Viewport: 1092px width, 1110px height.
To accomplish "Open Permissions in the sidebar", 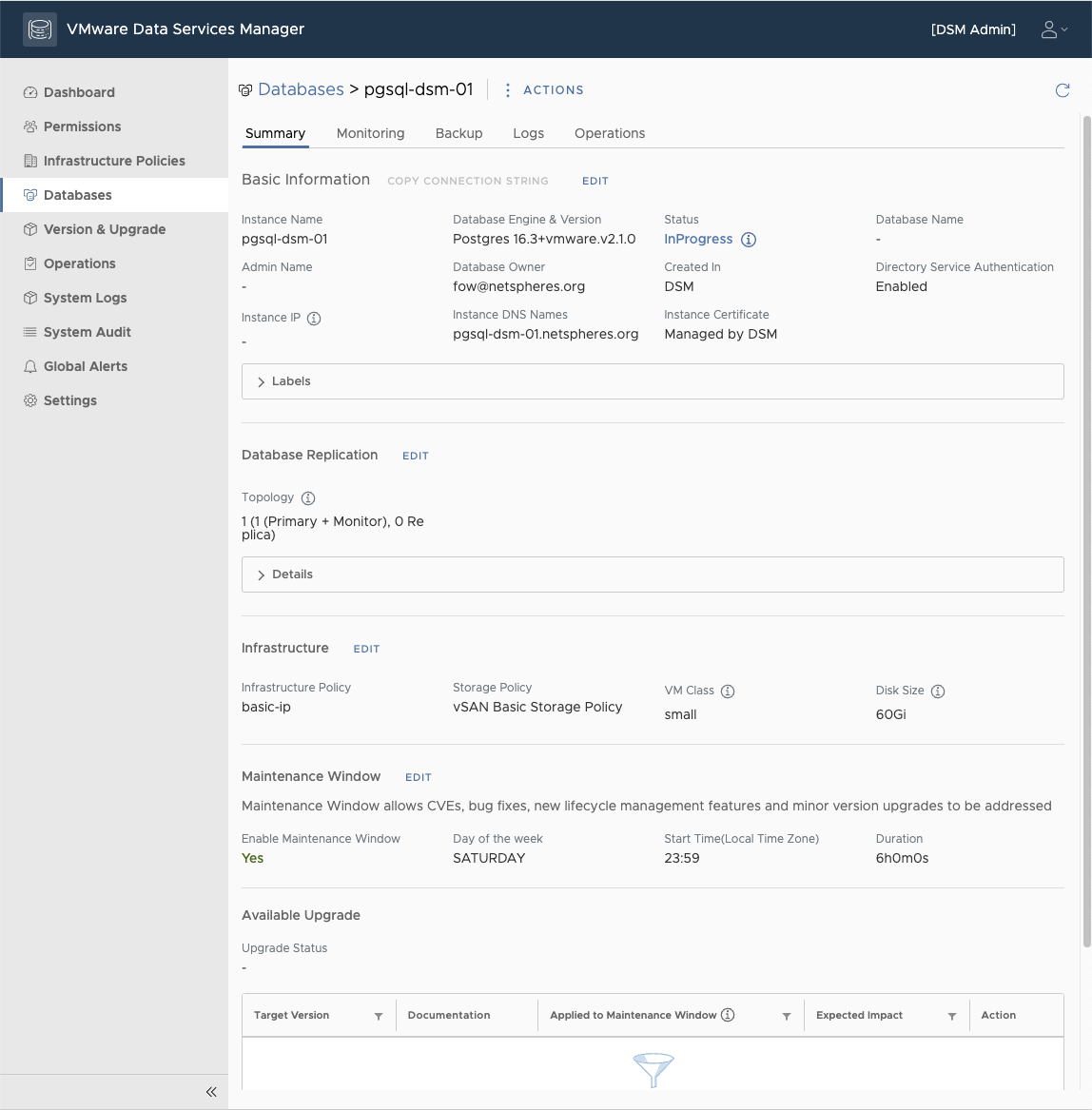I will pyautogui.click(x=114, y=127).
